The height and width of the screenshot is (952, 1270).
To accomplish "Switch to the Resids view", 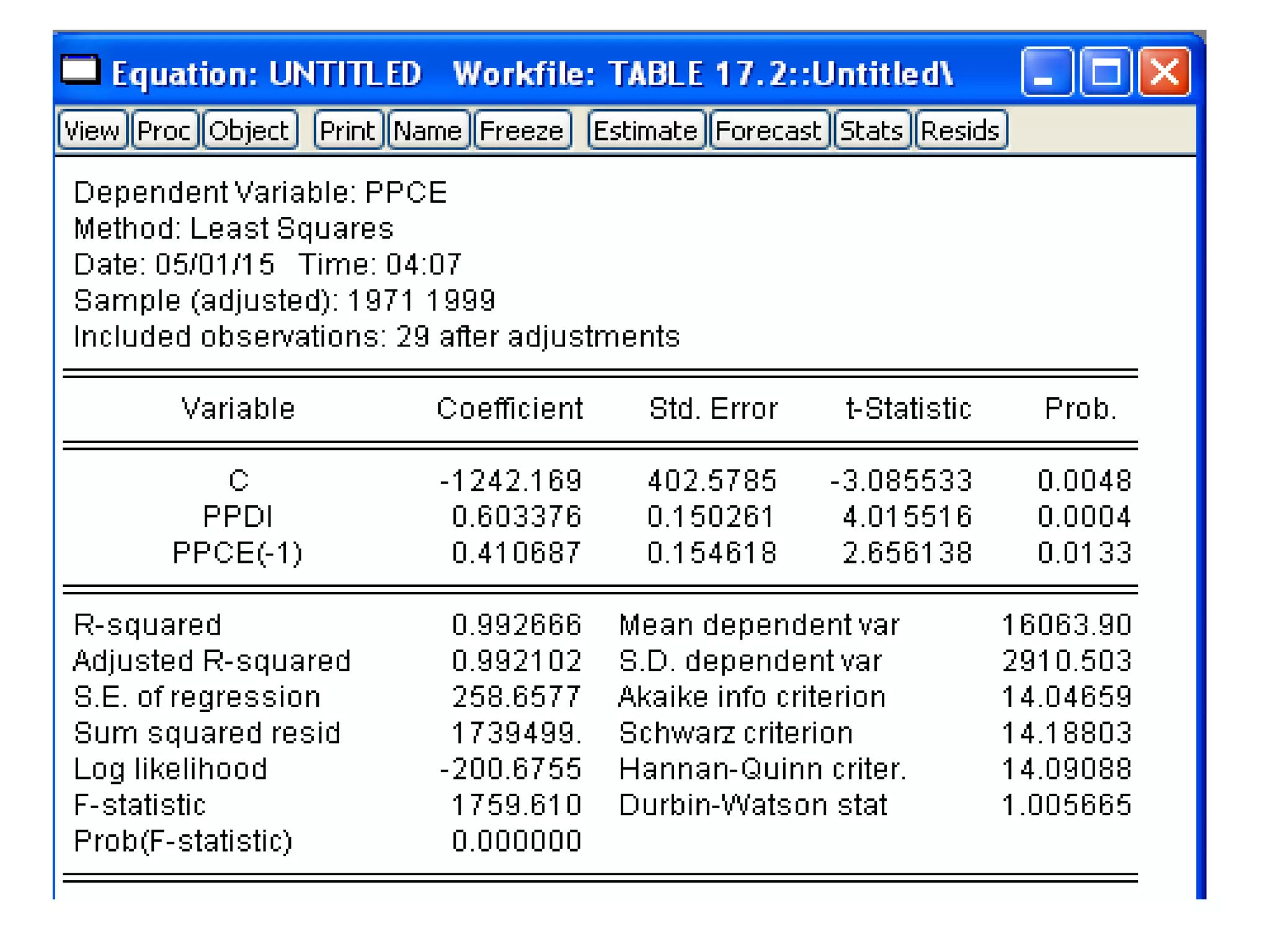I will (x=961, y=131).
